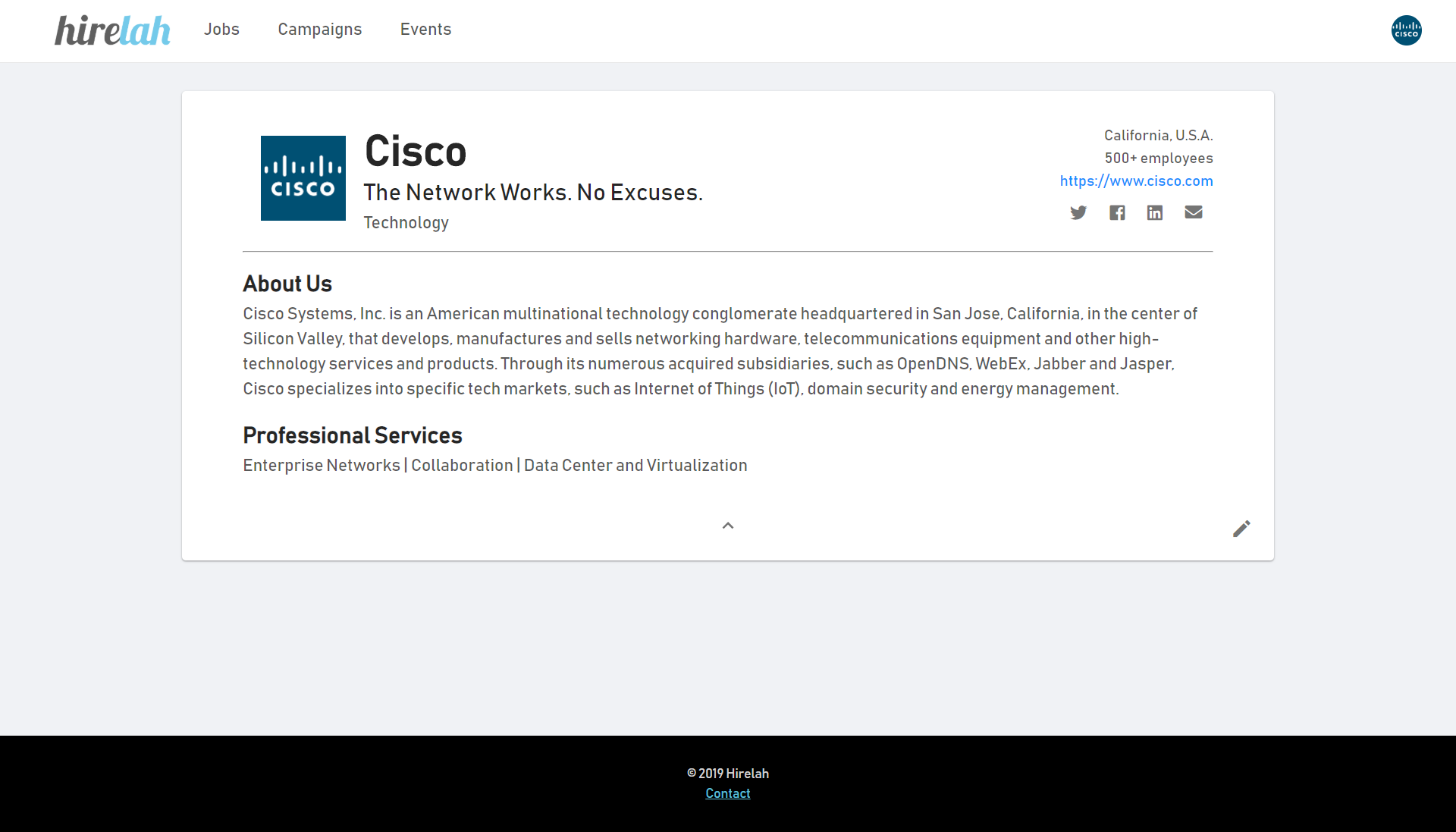1456x832 pixels.
Task: Open the Campaigns menu item
Action: coord(320,30)
